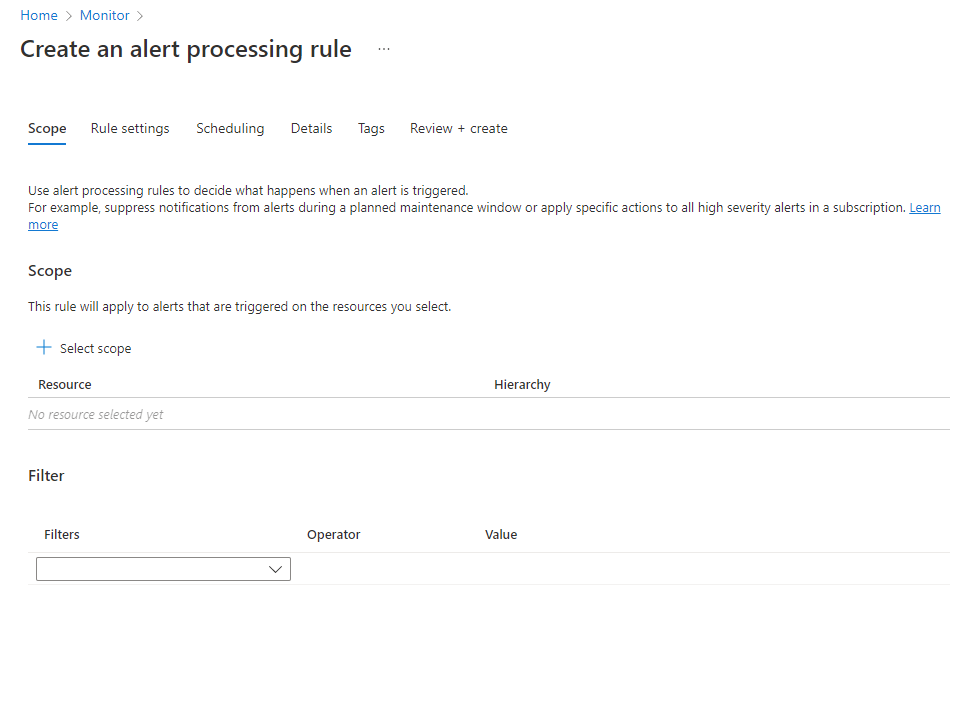Click the Select scope button label

point(95,349)
